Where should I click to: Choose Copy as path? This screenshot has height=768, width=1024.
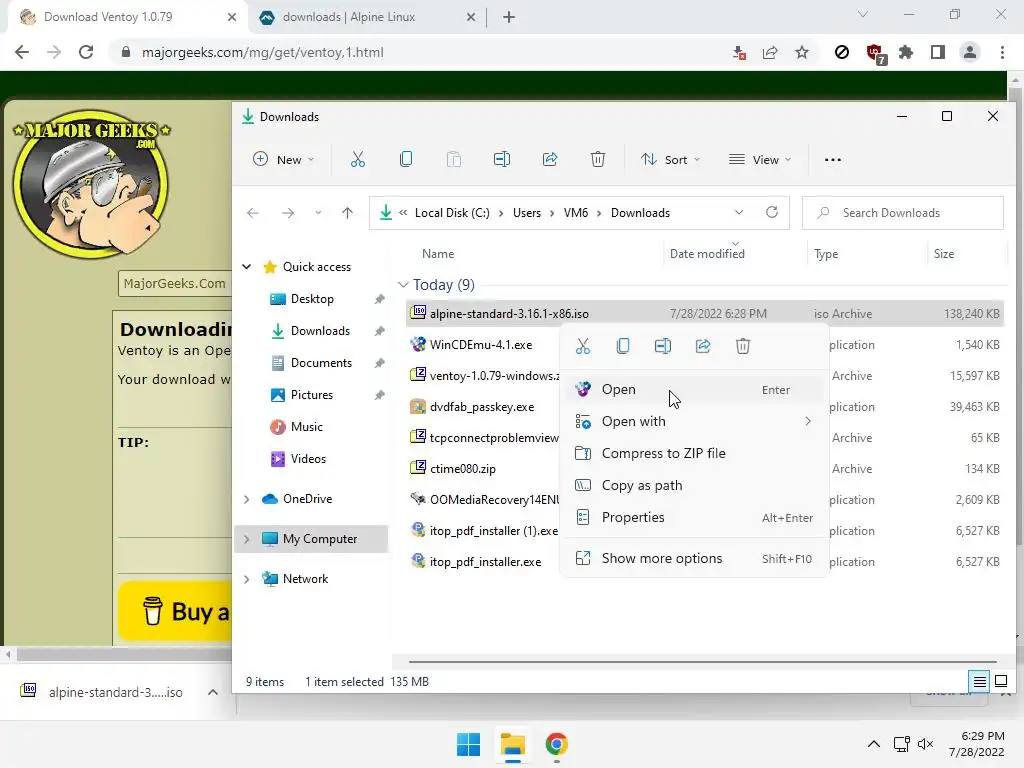(x=694, y=485)
